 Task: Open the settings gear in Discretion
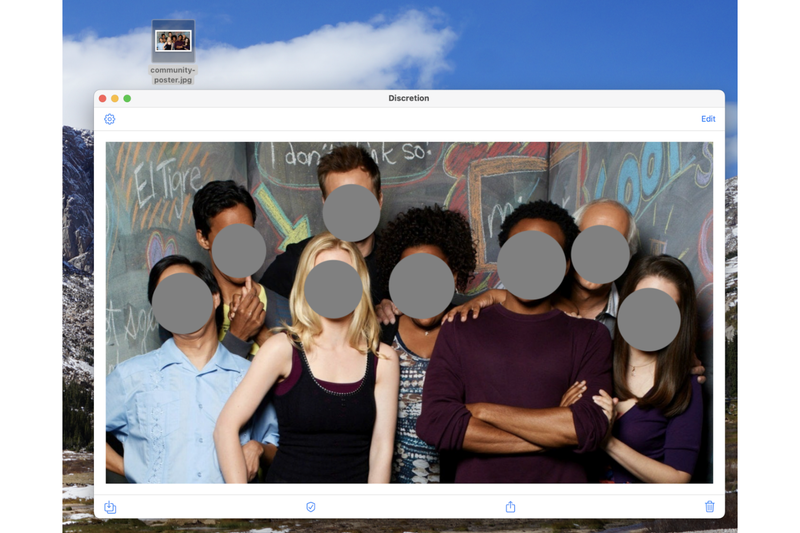(110, 119)
